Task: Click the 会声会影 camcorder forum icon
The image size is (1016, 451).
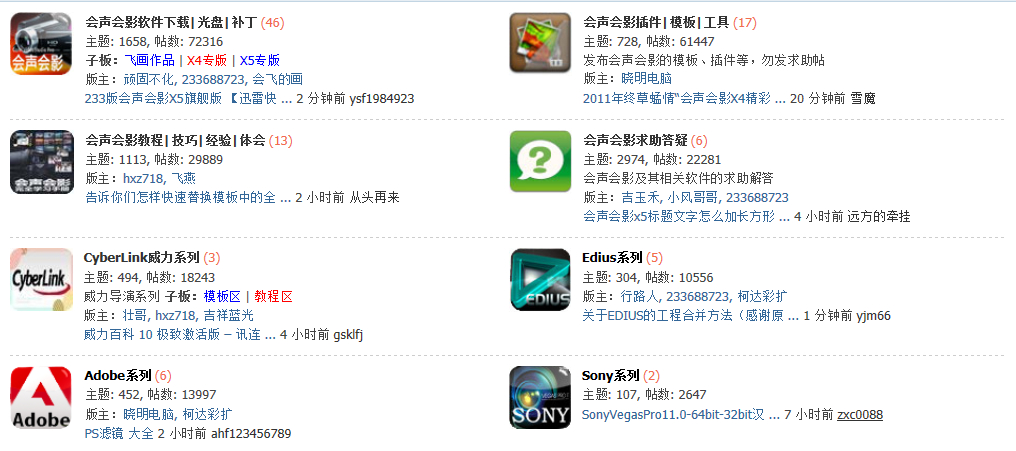Action: [41, 43]
